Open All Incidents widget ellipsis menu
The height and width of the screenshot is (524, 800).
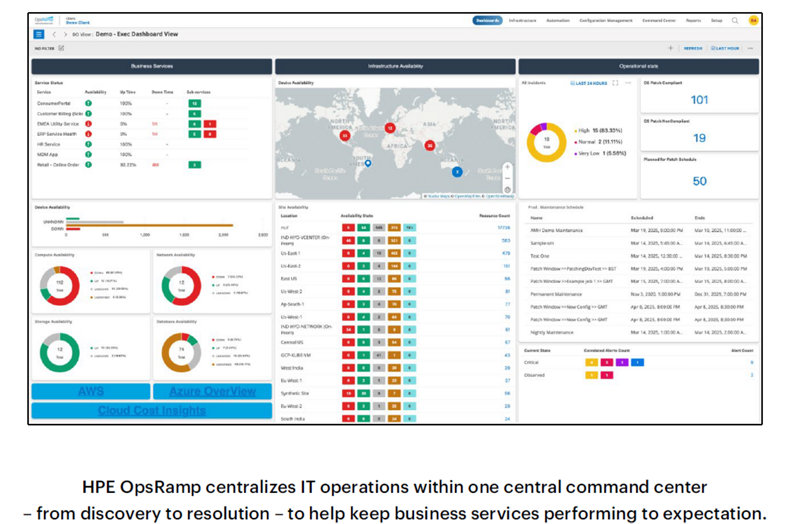point(628,83)
